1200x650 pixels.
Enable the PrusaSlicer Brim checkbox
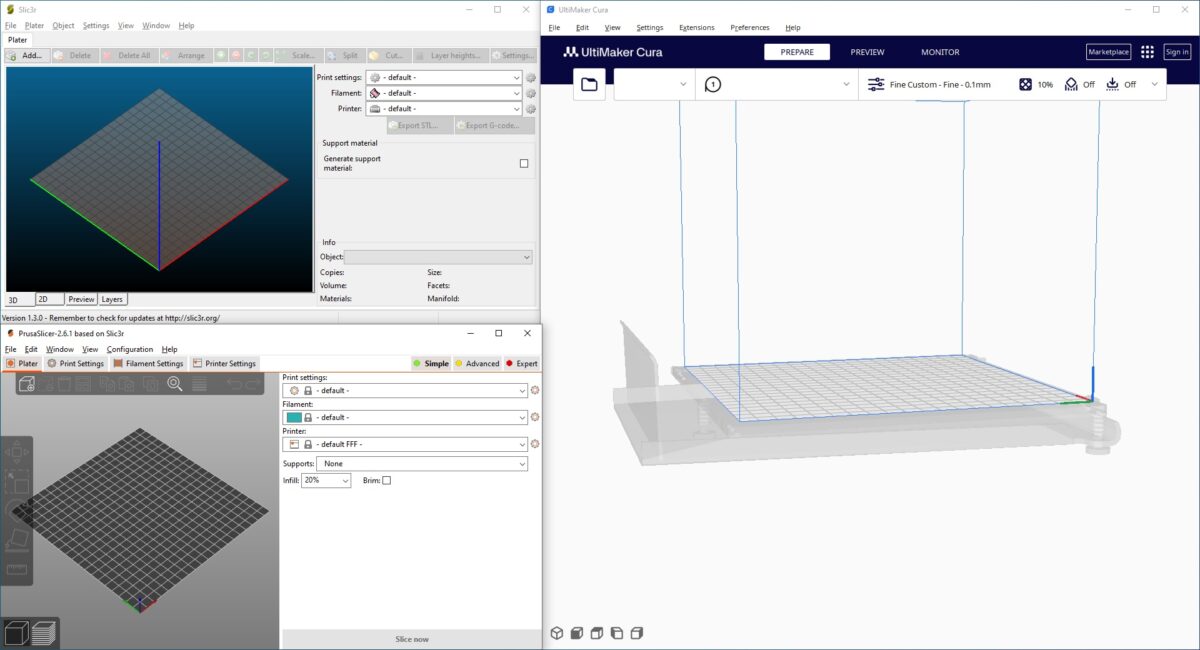click(x=387, y=481)
